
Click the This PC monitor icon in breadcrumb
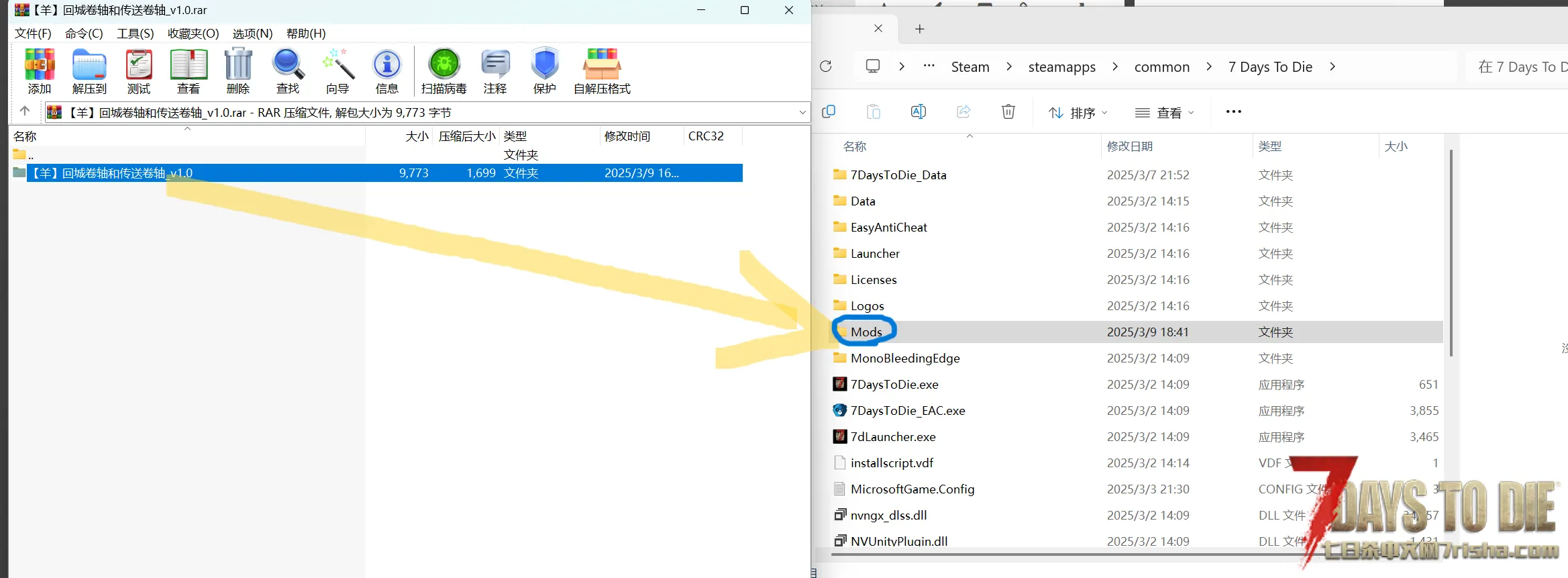click(x=873, y=66)
